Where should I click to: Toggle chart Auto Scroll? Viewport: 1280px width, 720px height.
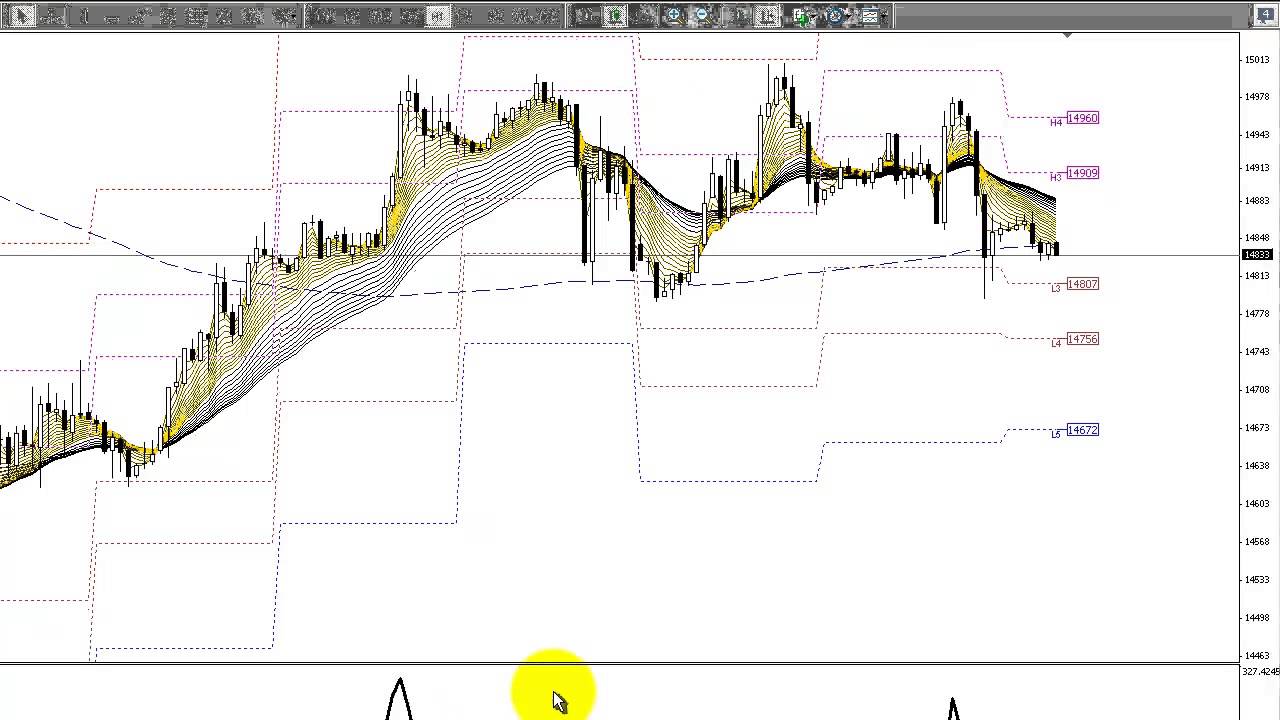coord(739,16)
